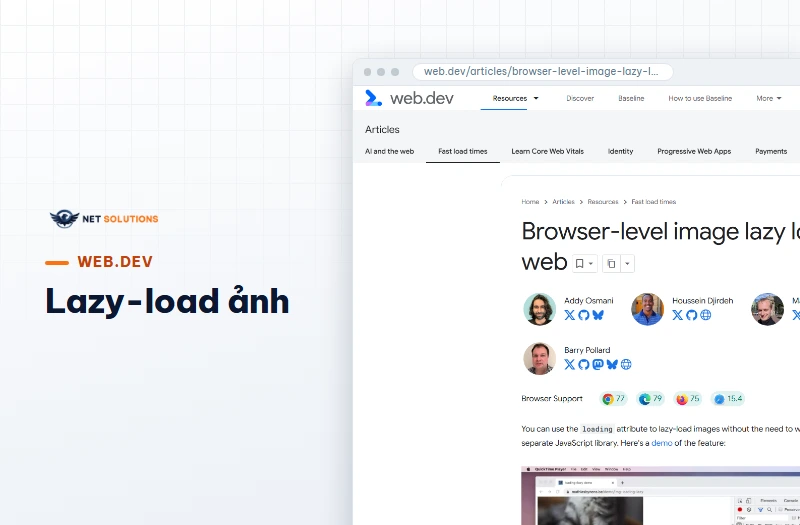Open Houssein Djirdeh's GitHub icon
This screenshot has width=800, height=525.
click(691, 315)
